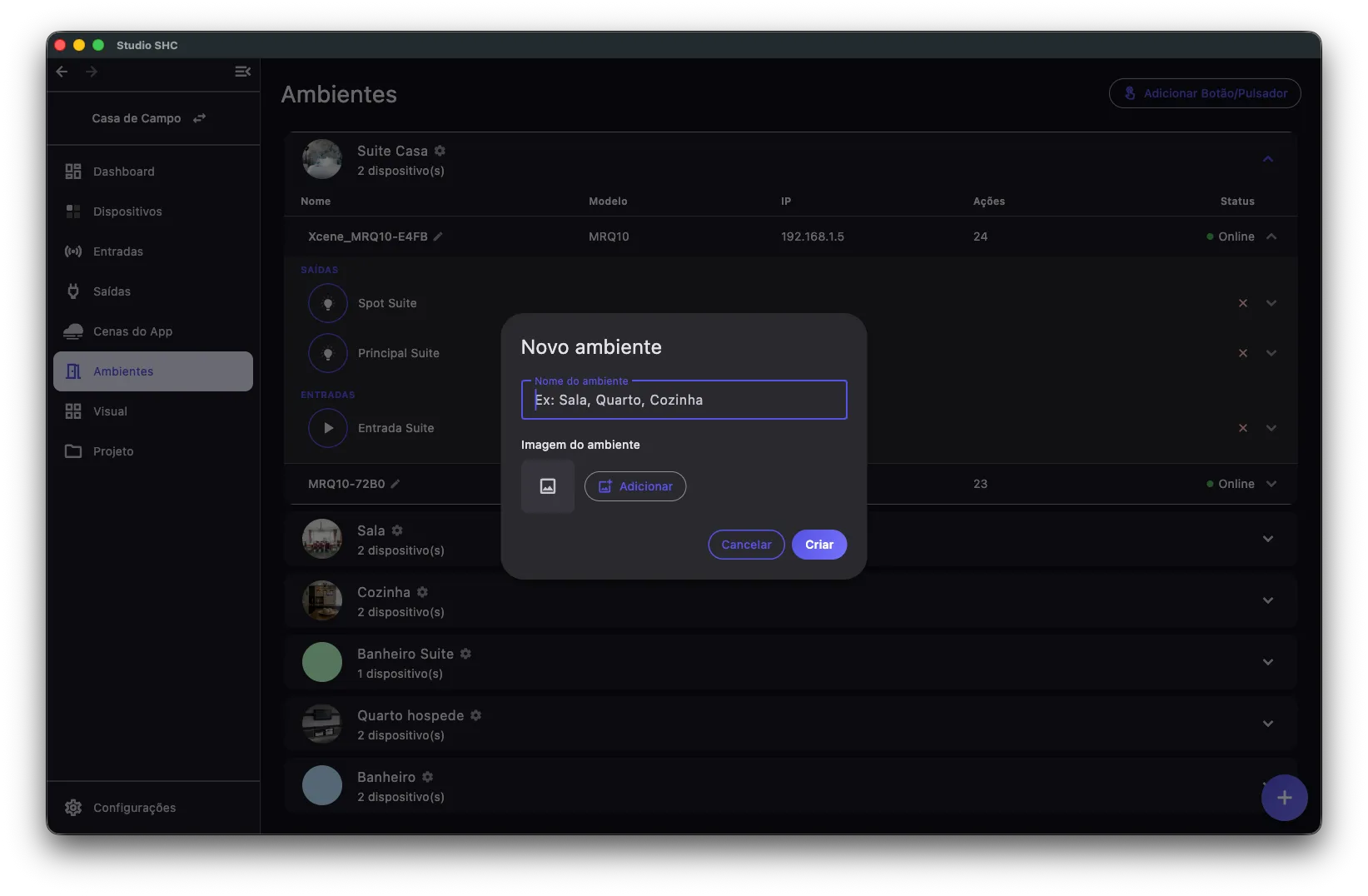Click the Cancelar button

746,545
